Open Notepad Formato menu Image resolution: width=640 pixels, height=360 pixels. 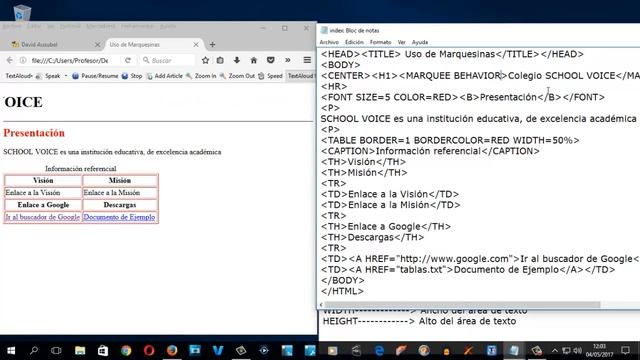380,42
